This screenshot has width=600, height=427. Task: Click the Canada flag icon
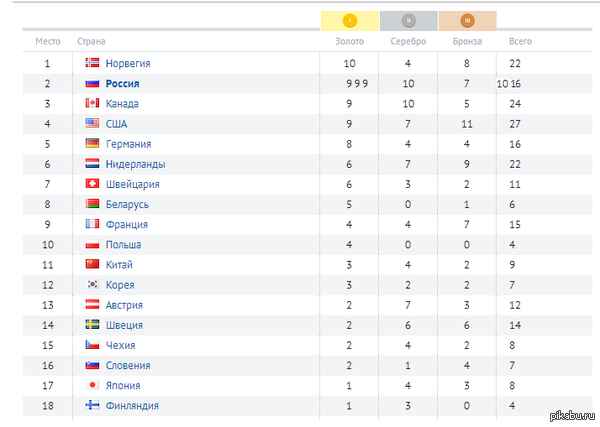tap(92, 103)
